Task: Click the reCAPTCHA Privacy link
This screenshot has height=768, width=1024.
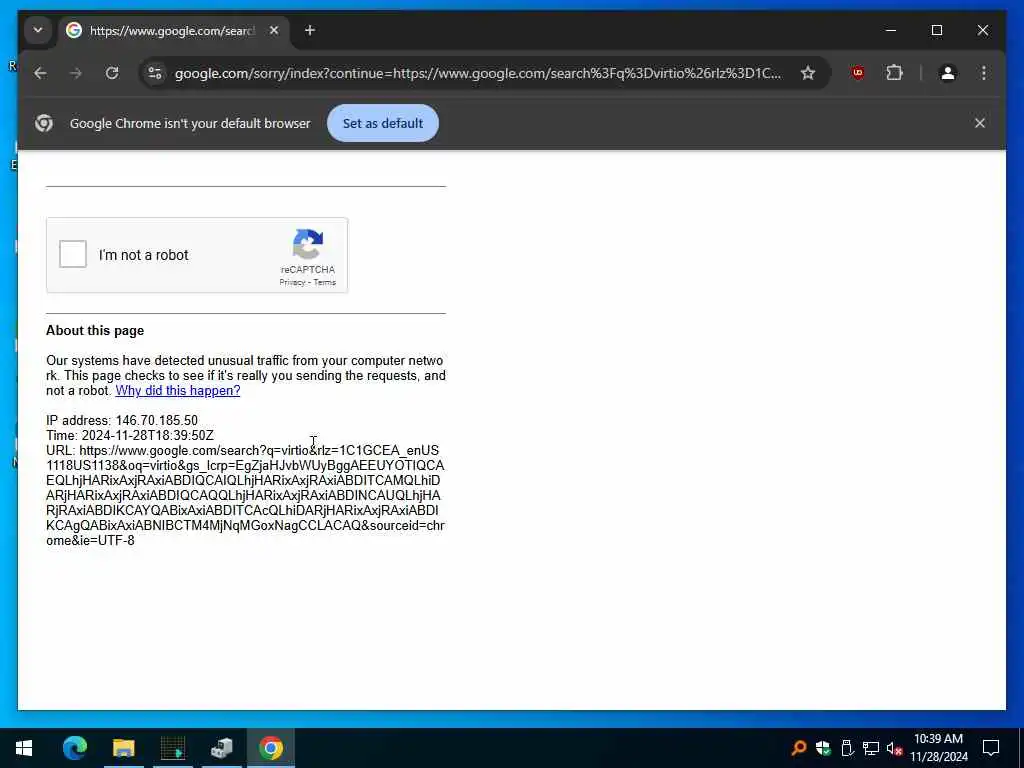Action: pyautogui.click(x=292, y=282)
